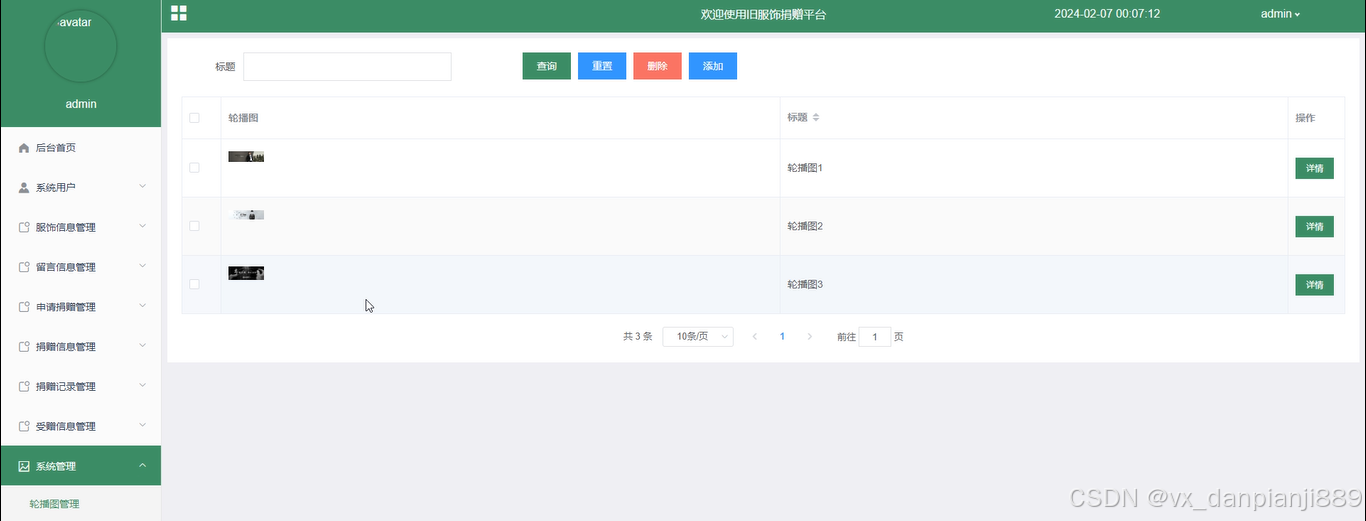
Task: Expand the 申请捐赠管理 menu chevron
Action: pyautogui.click(x=143, y=306)
